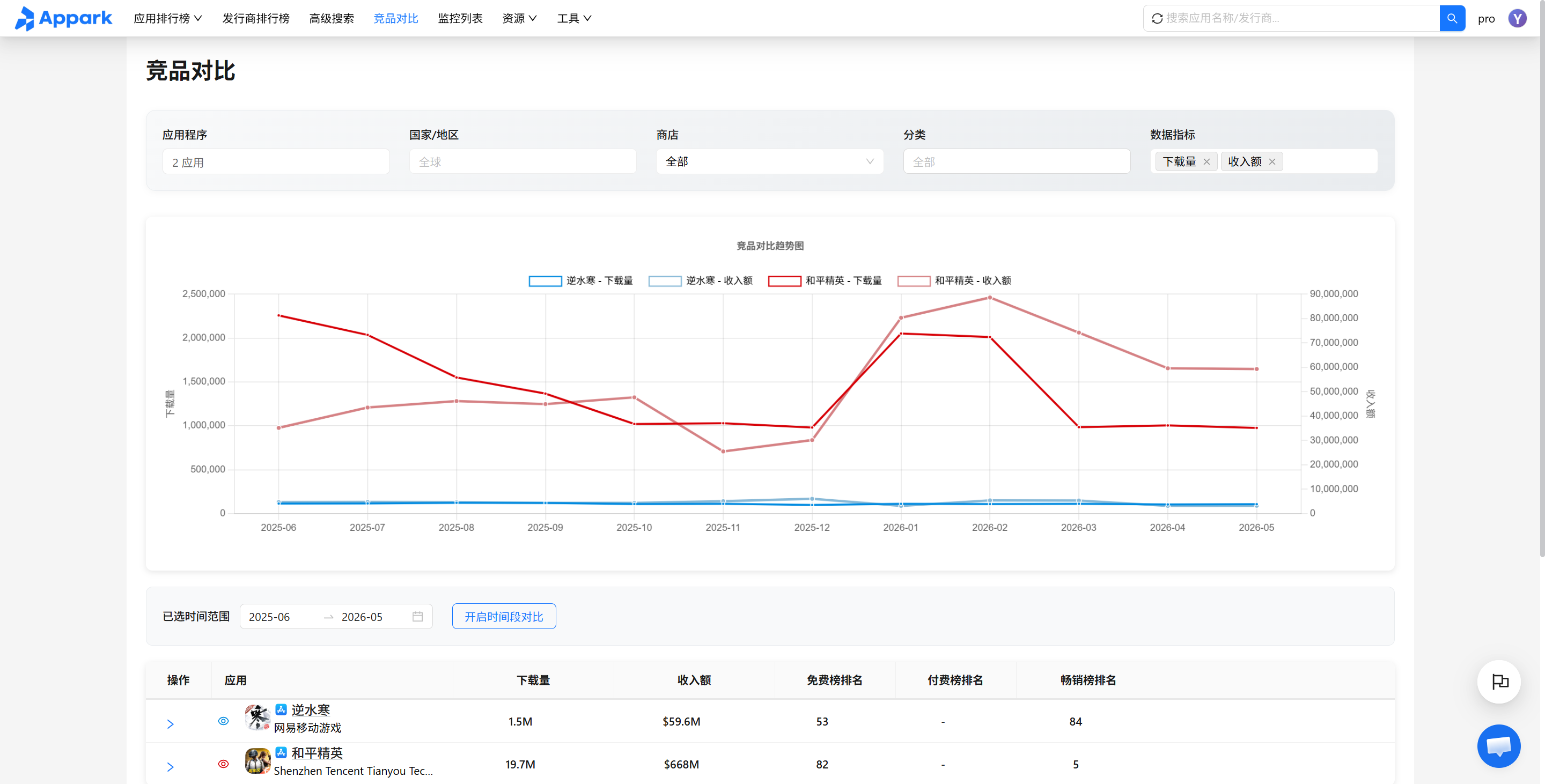This screenshot has height=784, width=1545.
Task: Click 和平精英 revenue low point at 2025-11
Action: 723,451
